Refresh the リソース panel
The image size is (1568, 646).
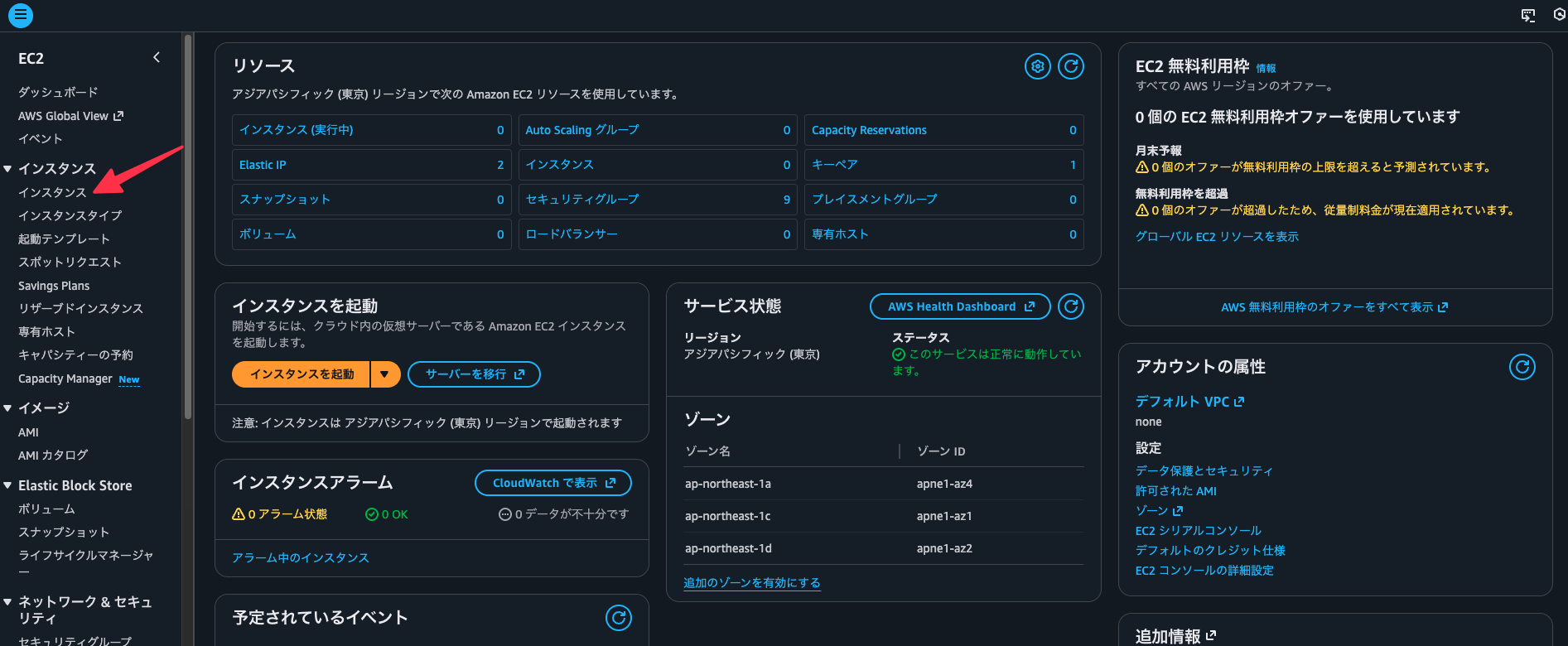[x=1071, y=66]
